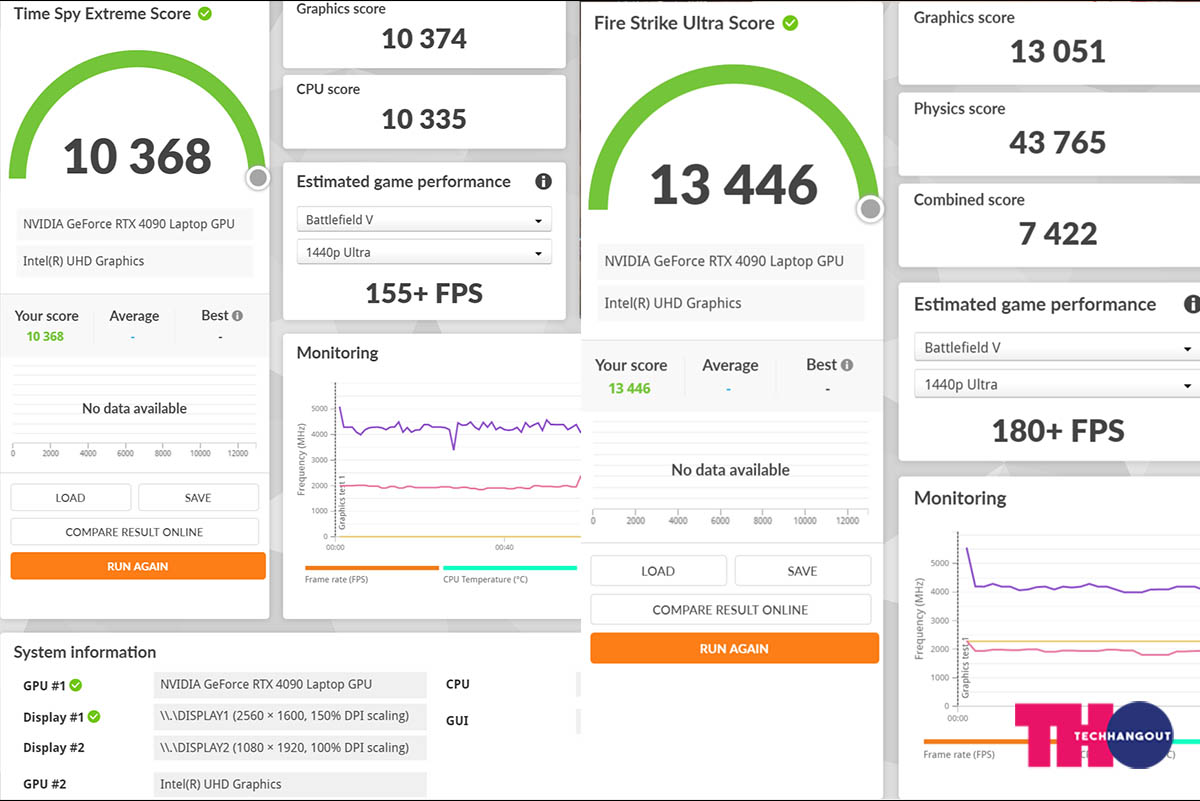Click the Frame rate (FPS) legend bar in Time Spy monitoring
Viewport: 1200px width, 801px height.
pos(371,567)
